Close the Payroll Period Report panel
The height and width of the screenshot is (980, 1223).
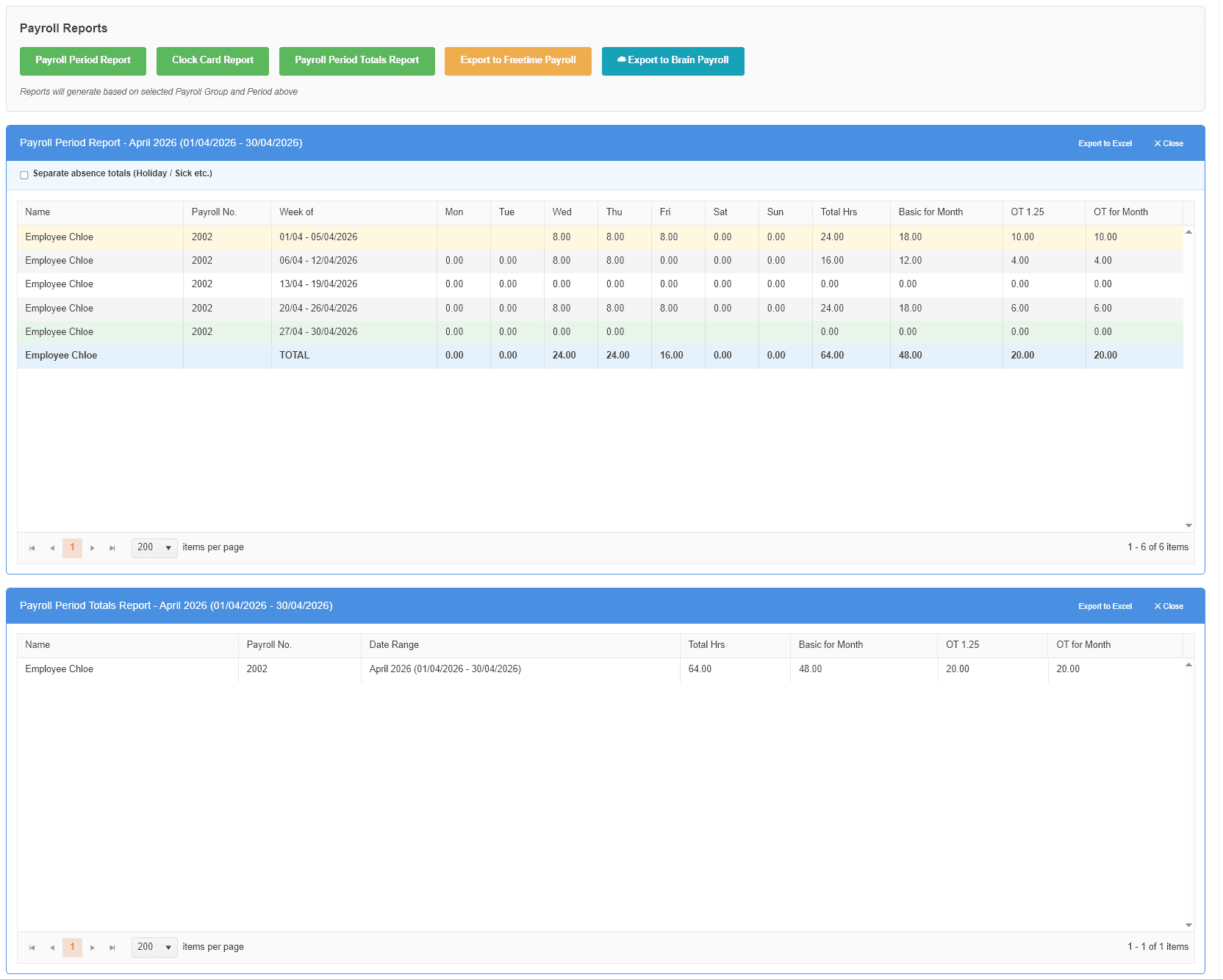click(1169, 143)
